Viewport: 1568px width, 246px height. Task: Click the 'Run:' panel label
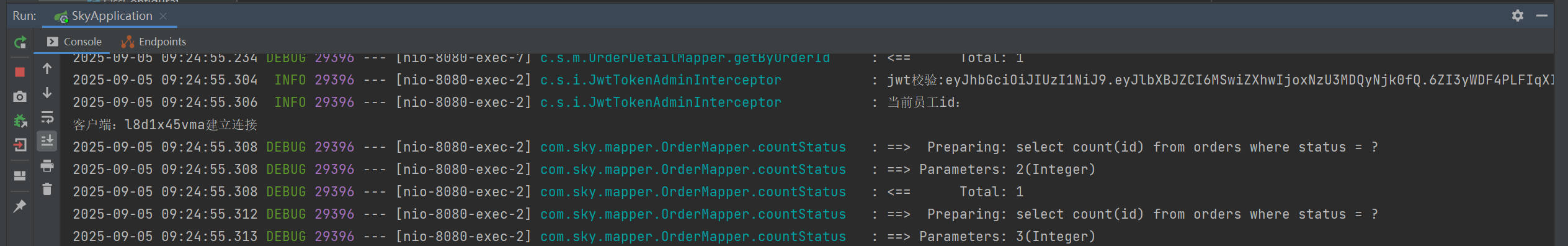pyautogui.click(x=24, y=16)
